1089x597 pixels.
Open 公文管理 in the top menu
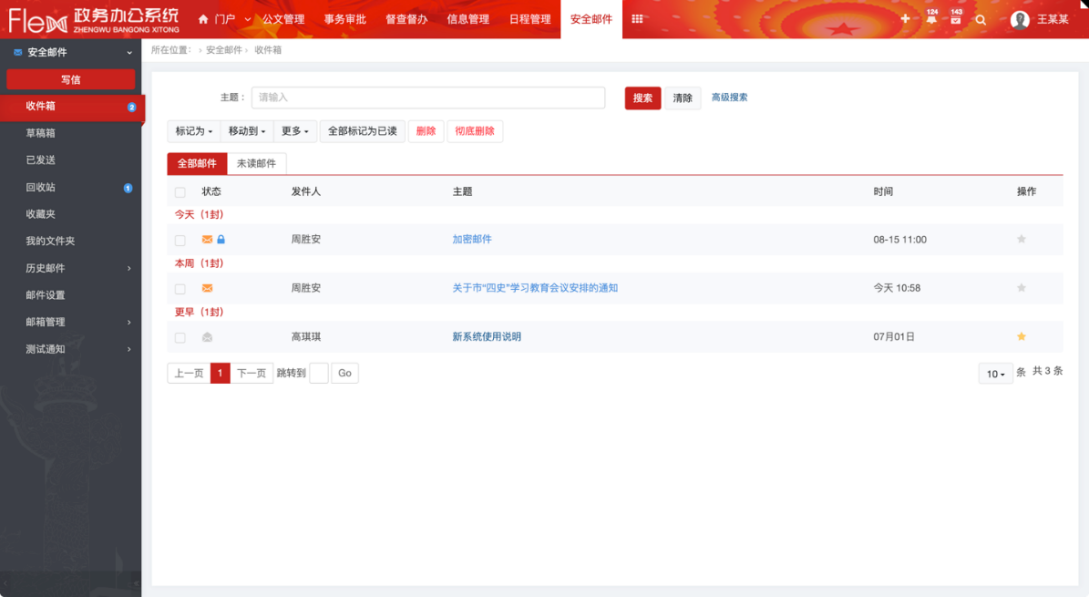pyautogui.click(x=282, y=19)
